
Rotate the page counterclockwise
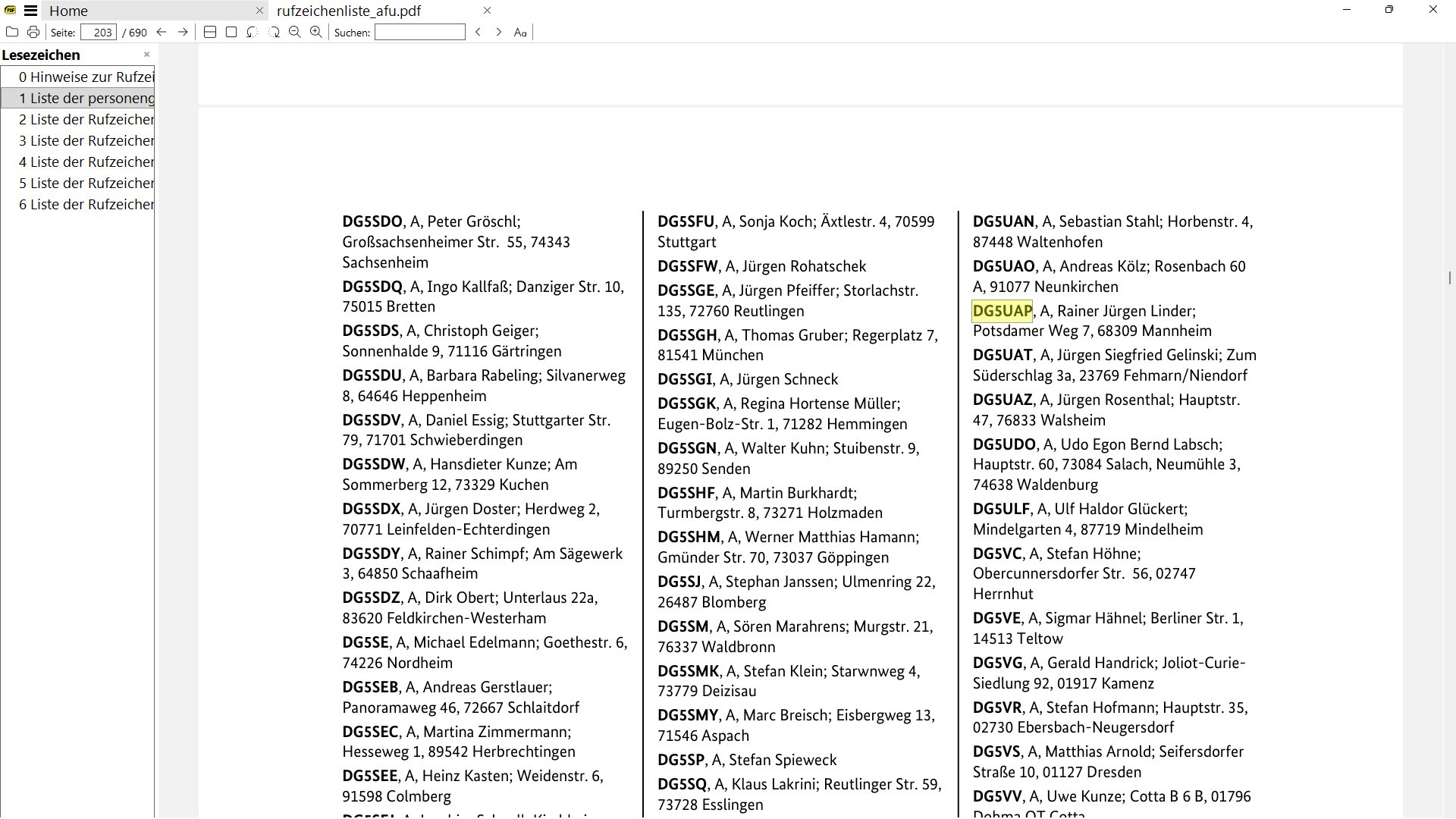(x=253, y=32)
